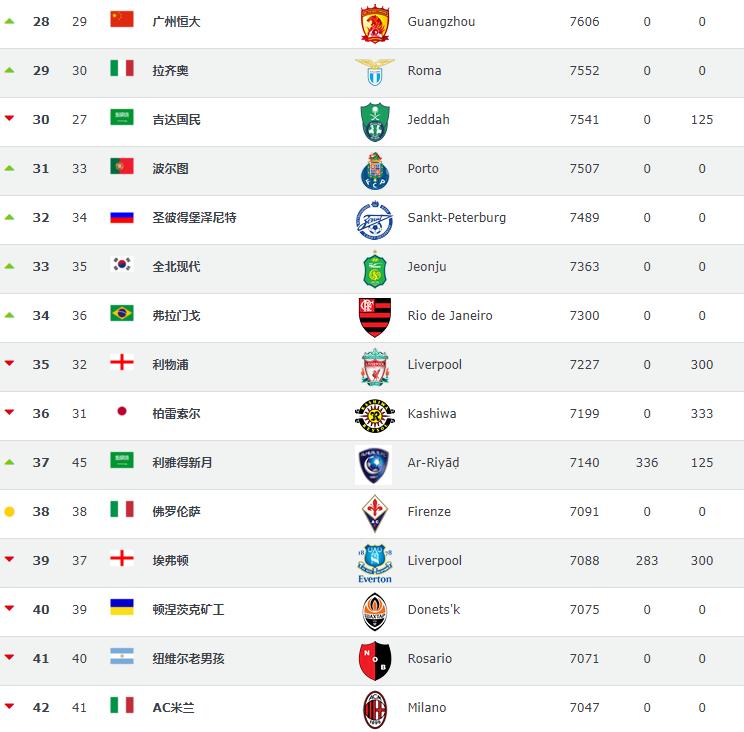
Task: Click the AC Milan club crest
Action: click(375, 708)
